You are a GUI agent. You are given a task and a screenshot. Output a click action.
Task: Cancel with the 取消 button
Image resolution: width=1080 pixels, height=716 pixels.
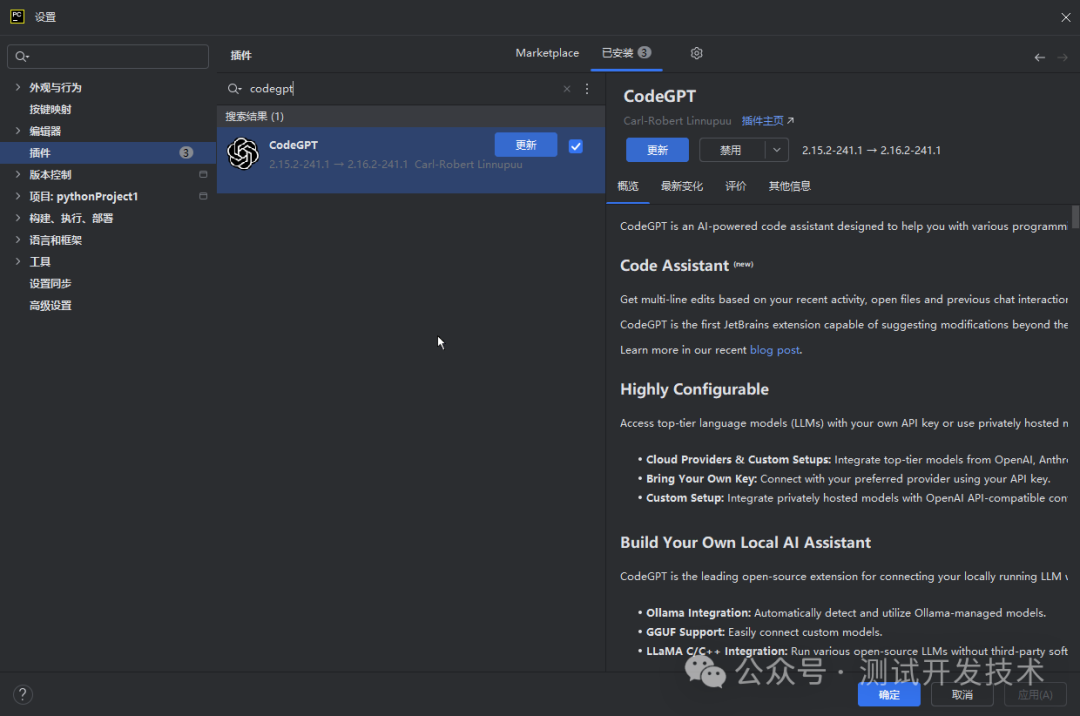962,695
